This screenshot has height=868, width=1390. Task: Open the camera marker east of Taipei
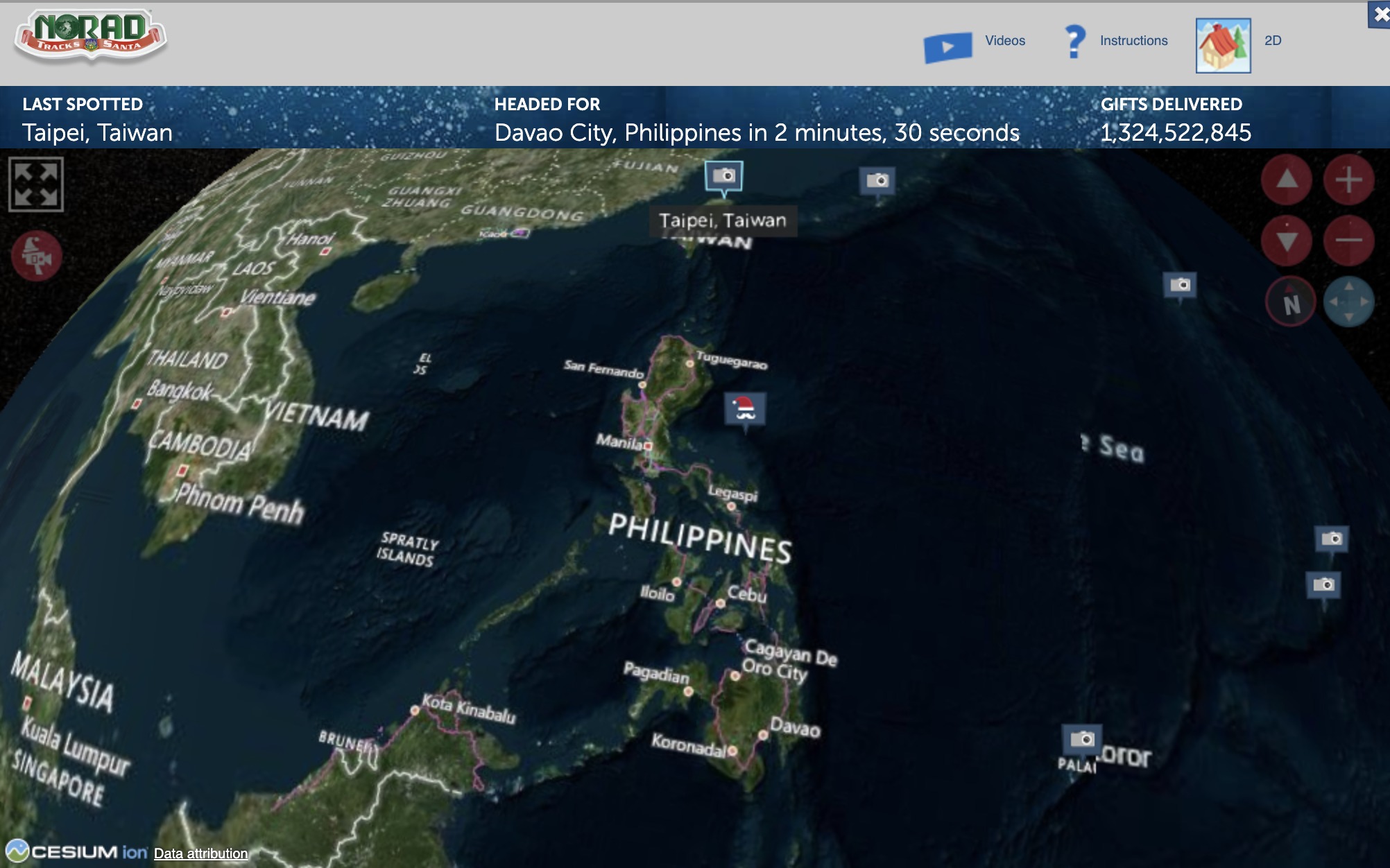[x=877, y=182]
